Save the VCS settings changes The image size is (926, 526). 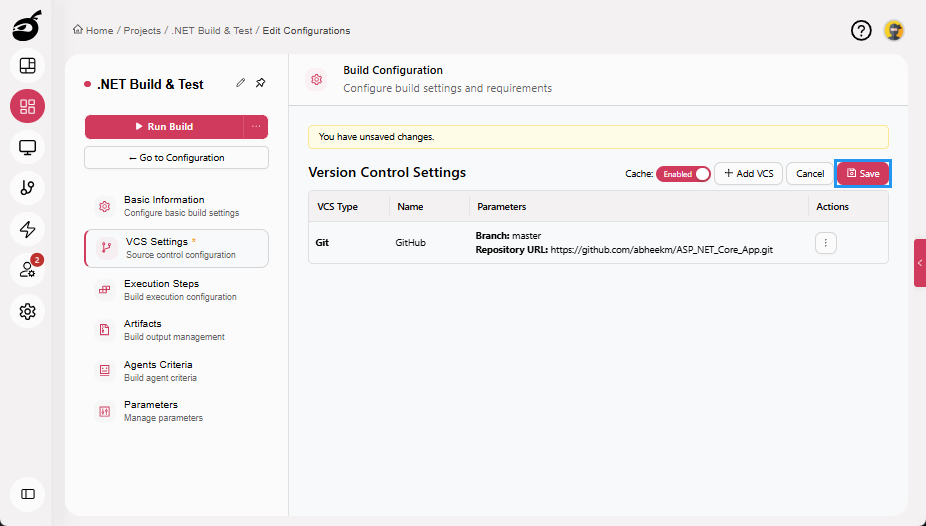click(863, 174)
